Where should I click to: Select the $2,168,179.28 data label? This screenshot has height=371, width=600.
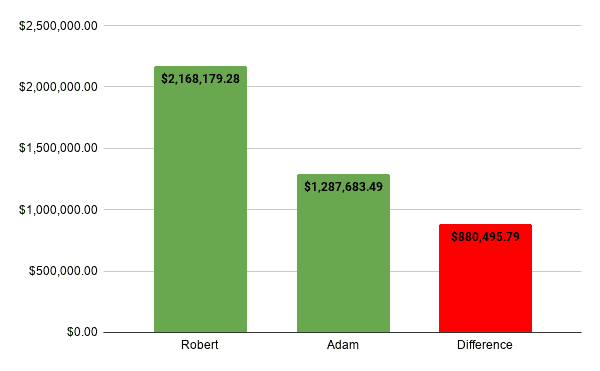pos(200,79)
